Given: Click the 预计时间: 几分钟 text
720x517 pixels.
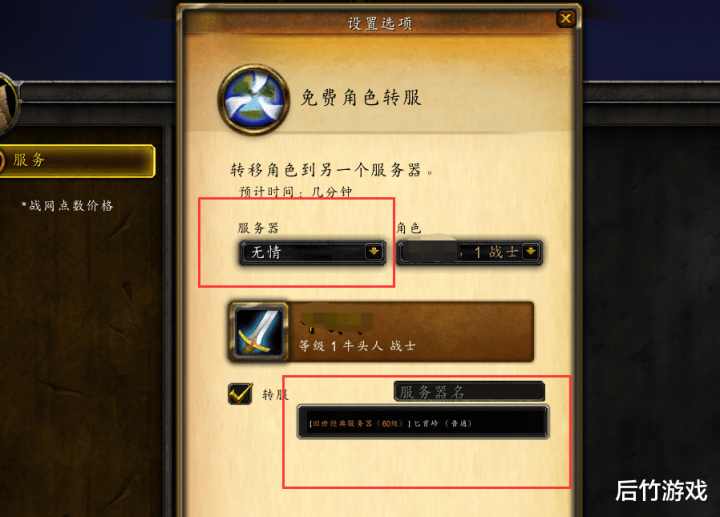Looking at the screenshot, I should click(x=296, y=191).
